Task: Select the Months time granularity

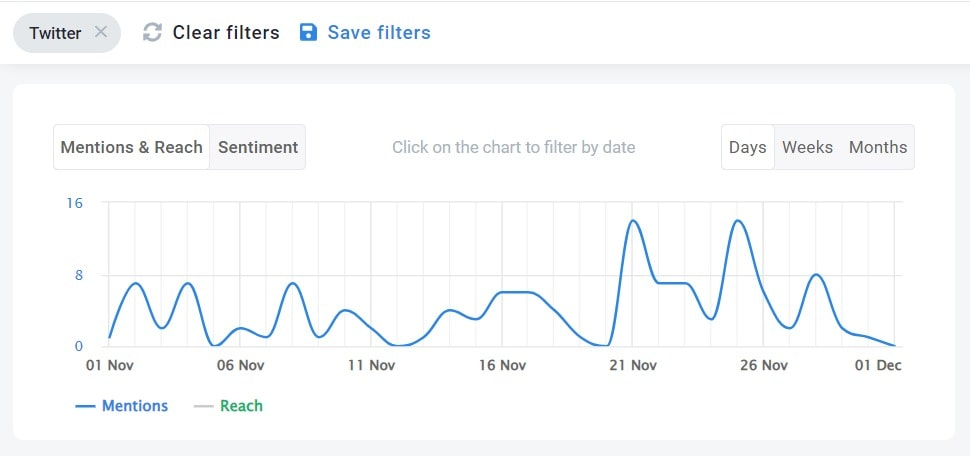Action: pos(878,147)
